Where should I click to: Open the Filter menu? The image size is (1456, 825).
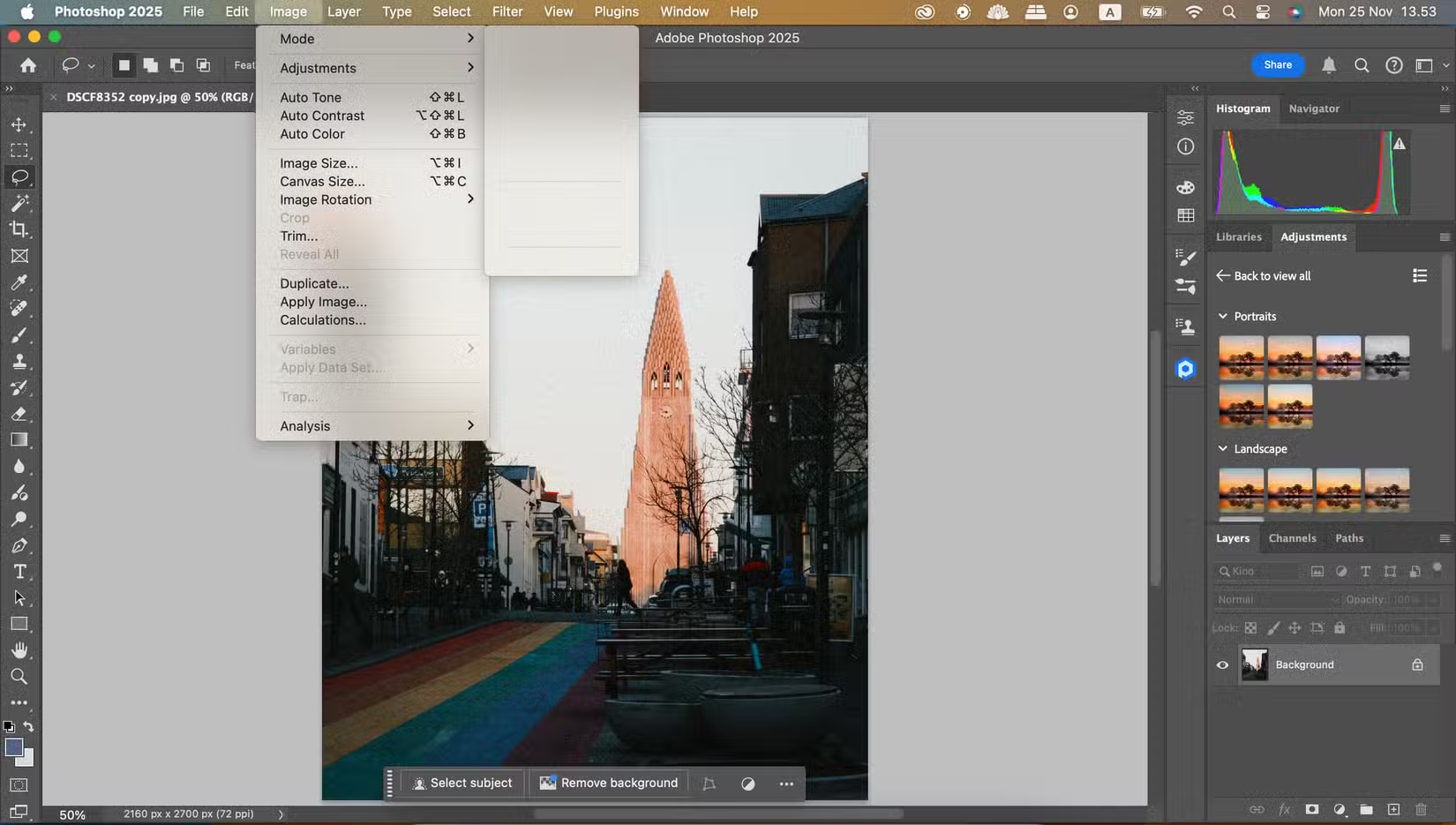pos(507,11)
